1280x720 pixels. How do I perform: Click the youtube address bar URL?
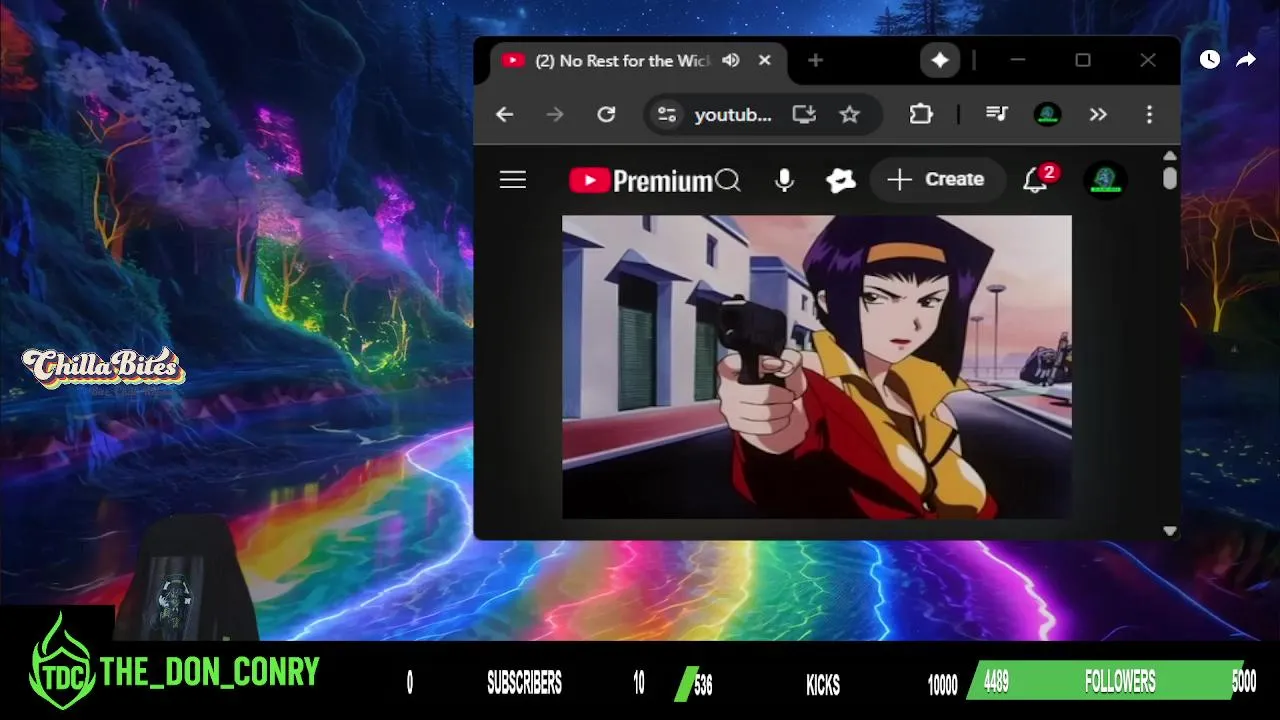click(733, 115)
